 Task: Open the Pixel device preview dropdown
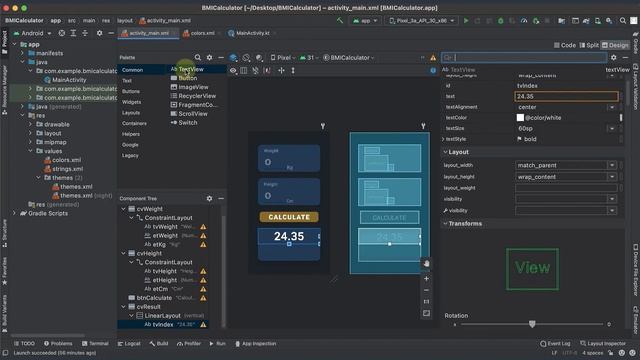pos(282,58)
